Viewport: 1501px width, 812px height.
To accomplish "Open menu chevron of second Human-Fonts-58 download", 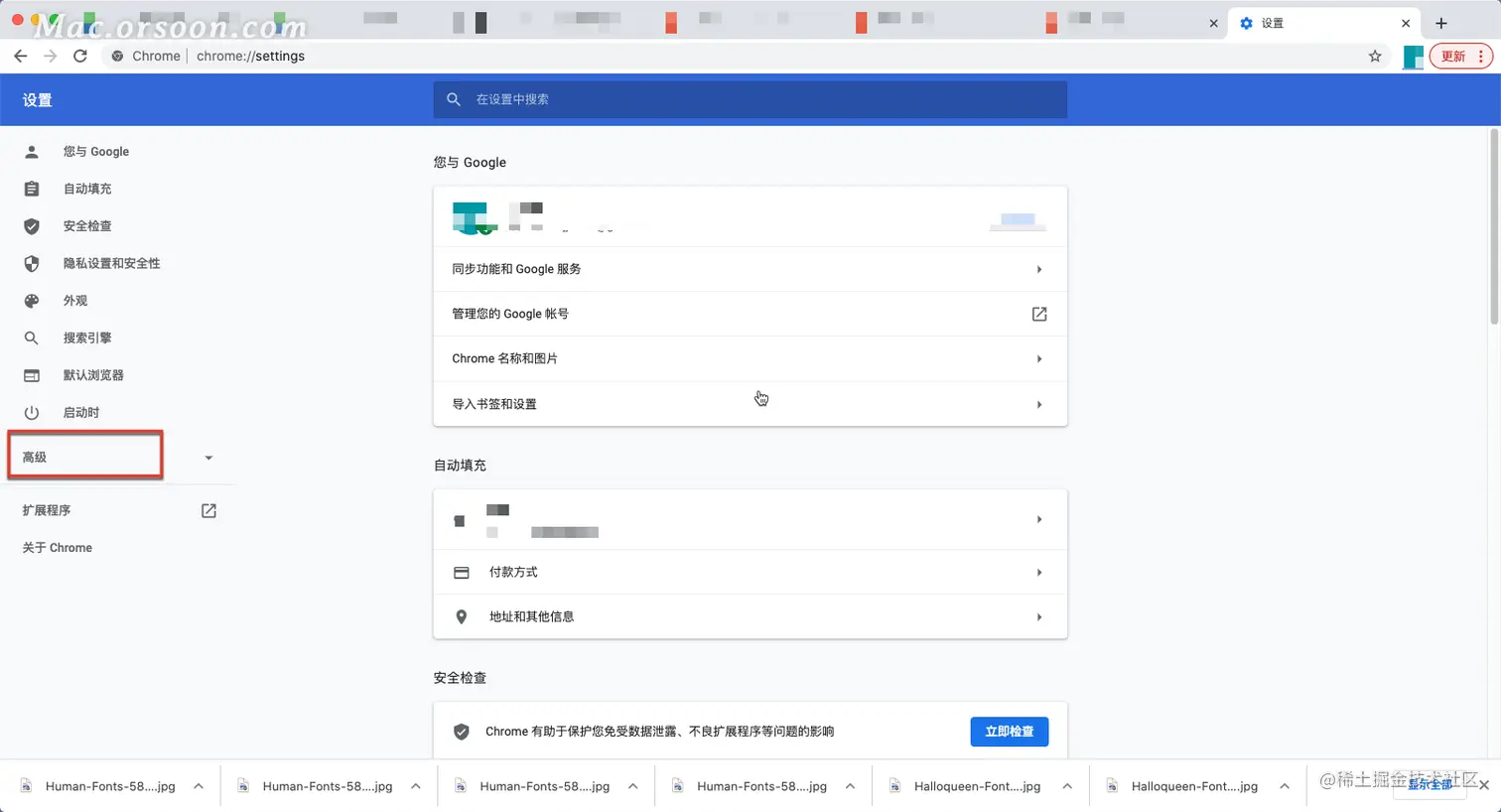I will click(416, 786).
